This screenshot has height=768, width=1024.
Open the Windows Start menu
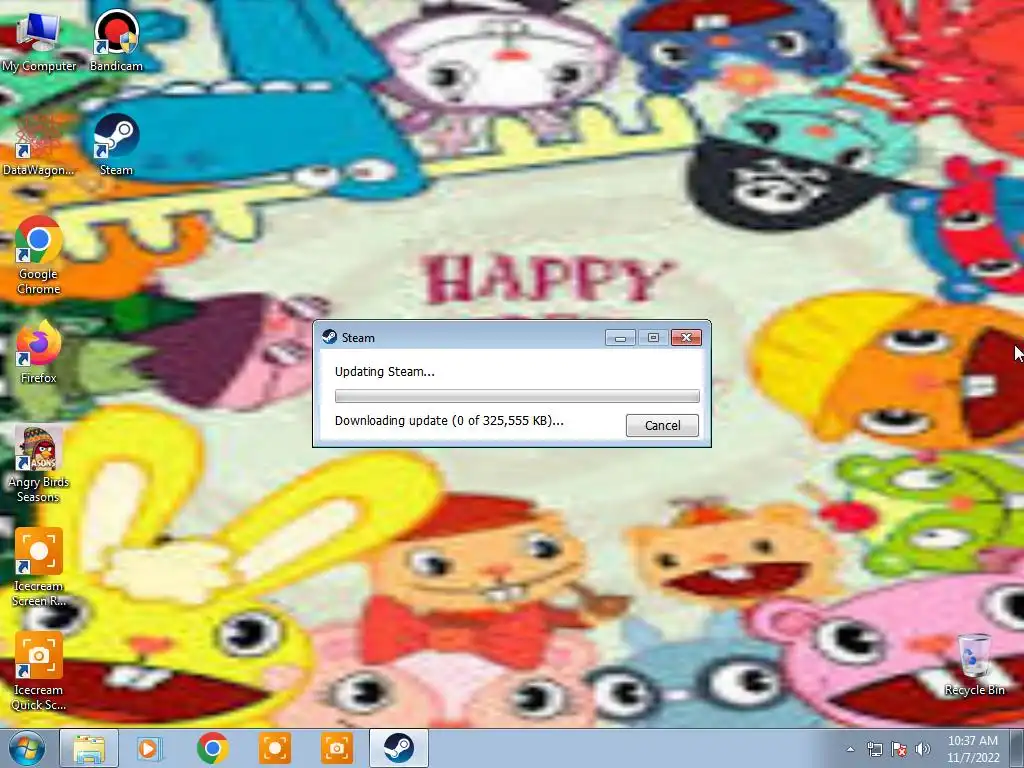(26, 748)
